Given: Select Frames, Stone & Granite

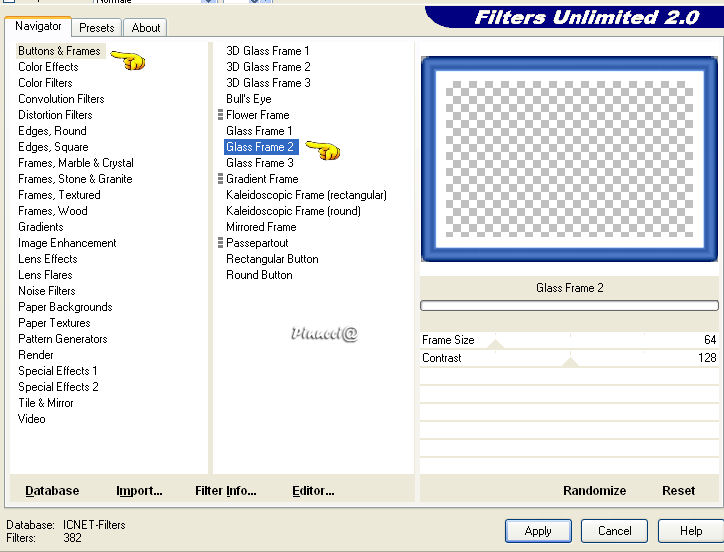Looking at the screenshot, I should click(x=75, y=179).
